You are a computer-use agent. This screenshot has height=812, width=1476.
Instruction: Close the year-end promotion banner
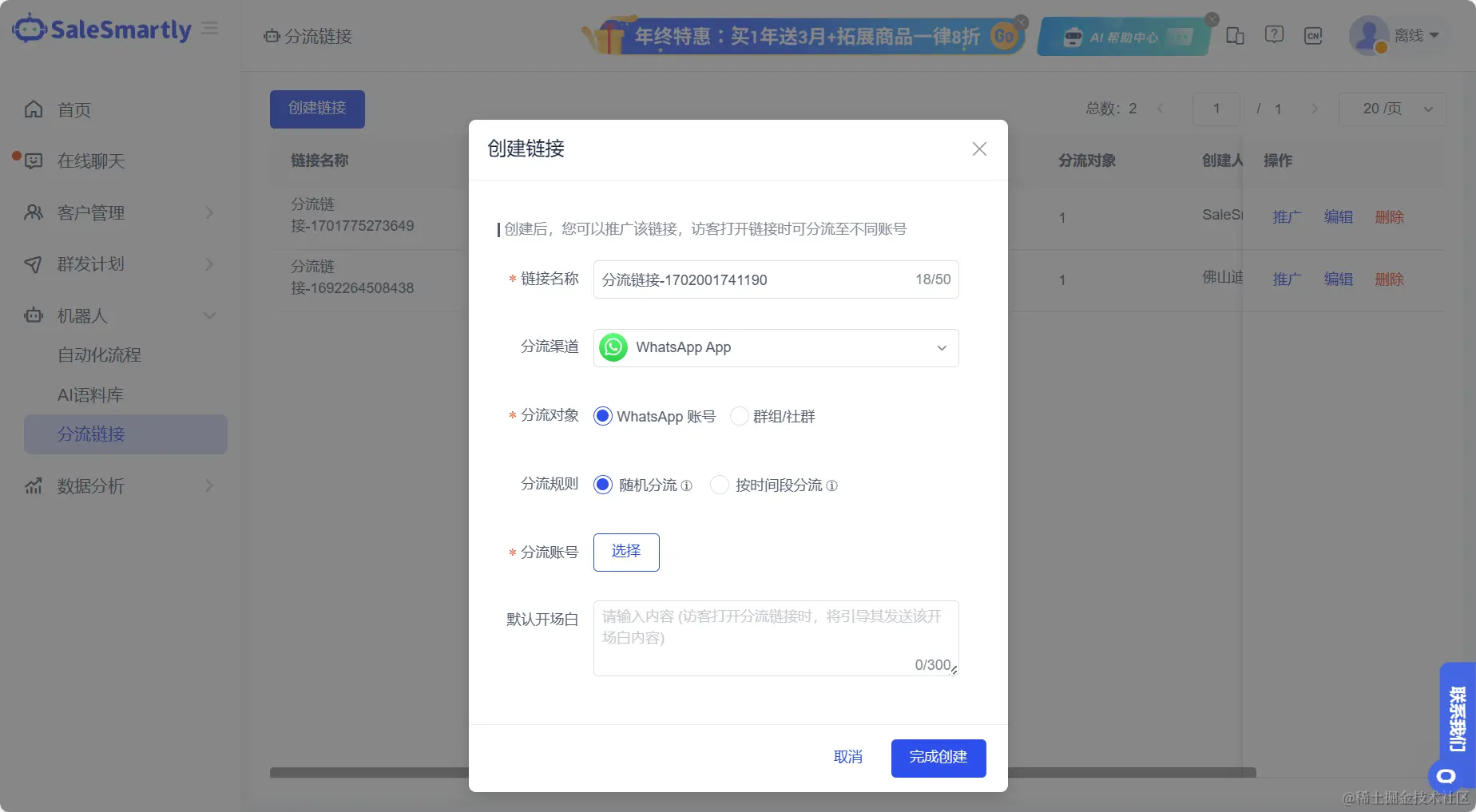pyautogui.click(x=1021, y=22)
